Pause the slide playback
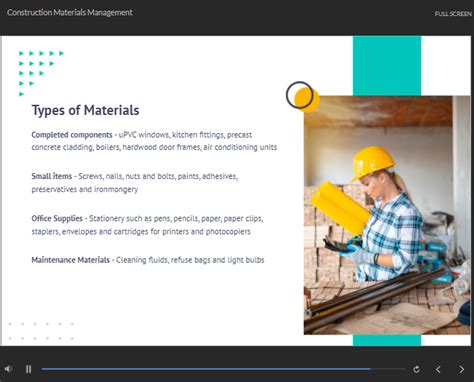474x382 pixels. tap(29, 369)
